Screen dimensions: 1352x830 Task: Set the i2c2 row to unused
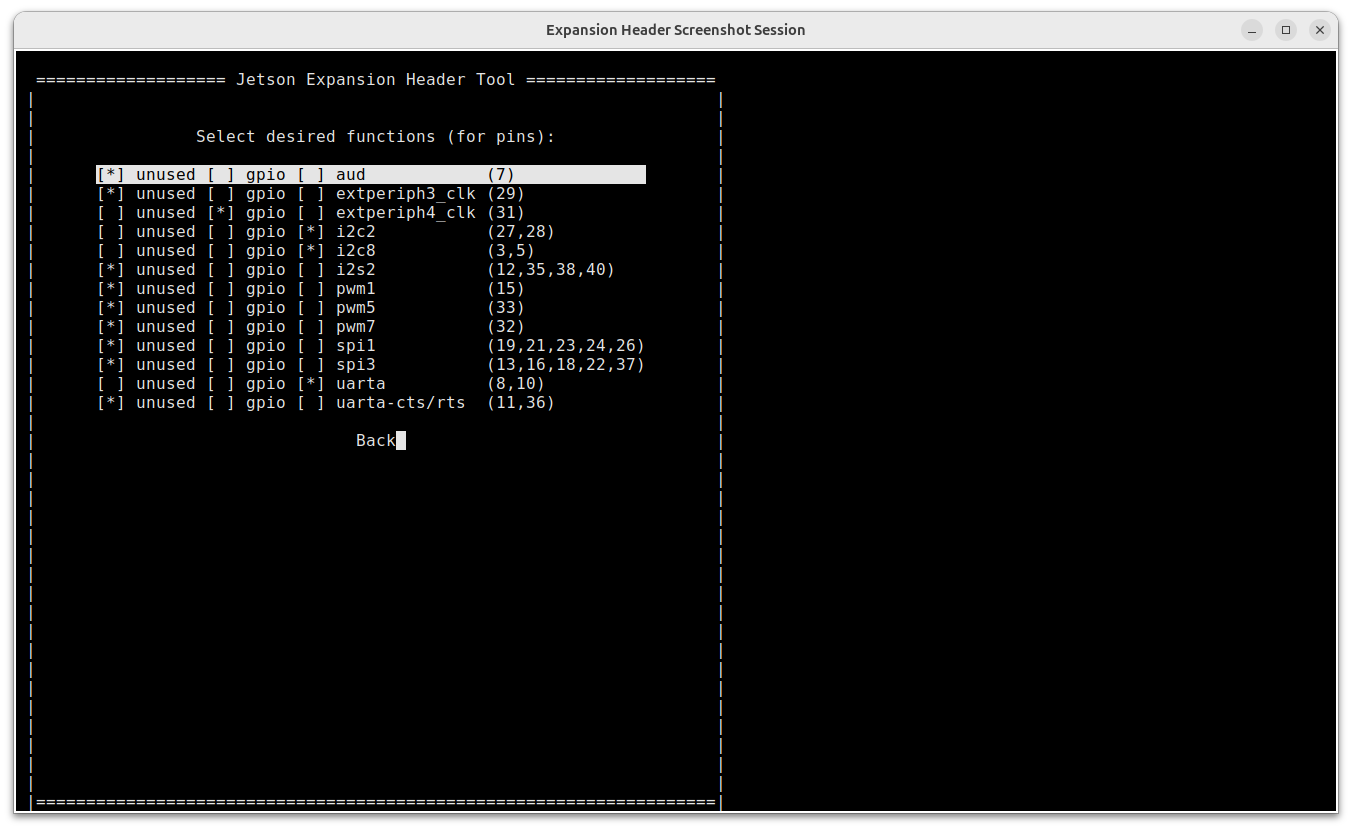click(x=111, y=232)
